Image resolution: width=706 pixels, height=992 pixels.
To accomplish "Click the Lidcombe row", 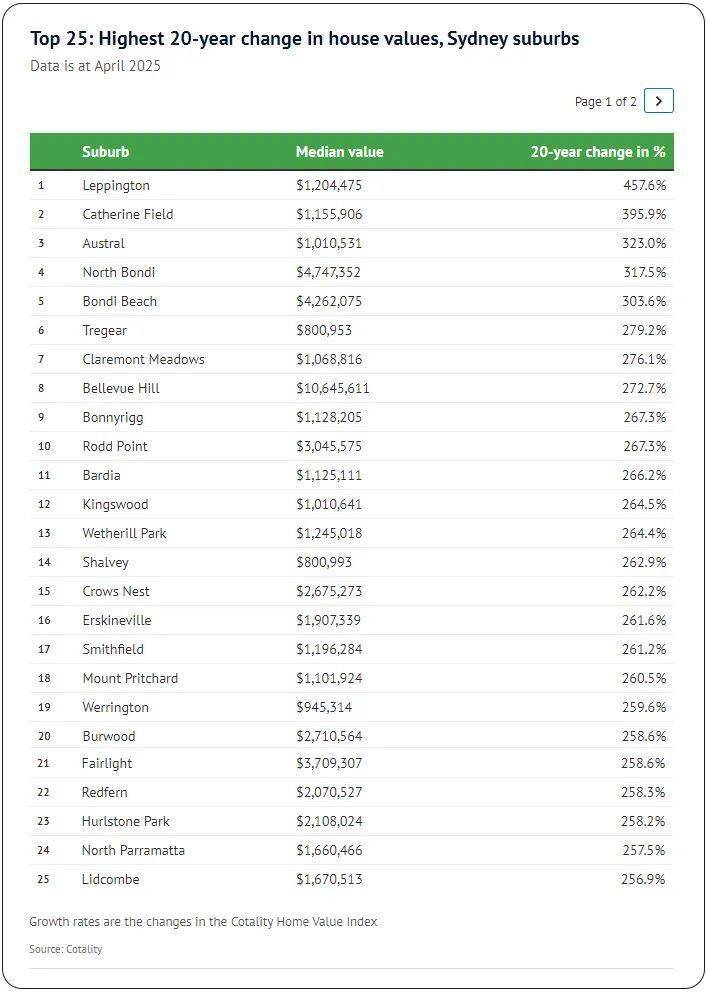I will coord(110,879).
